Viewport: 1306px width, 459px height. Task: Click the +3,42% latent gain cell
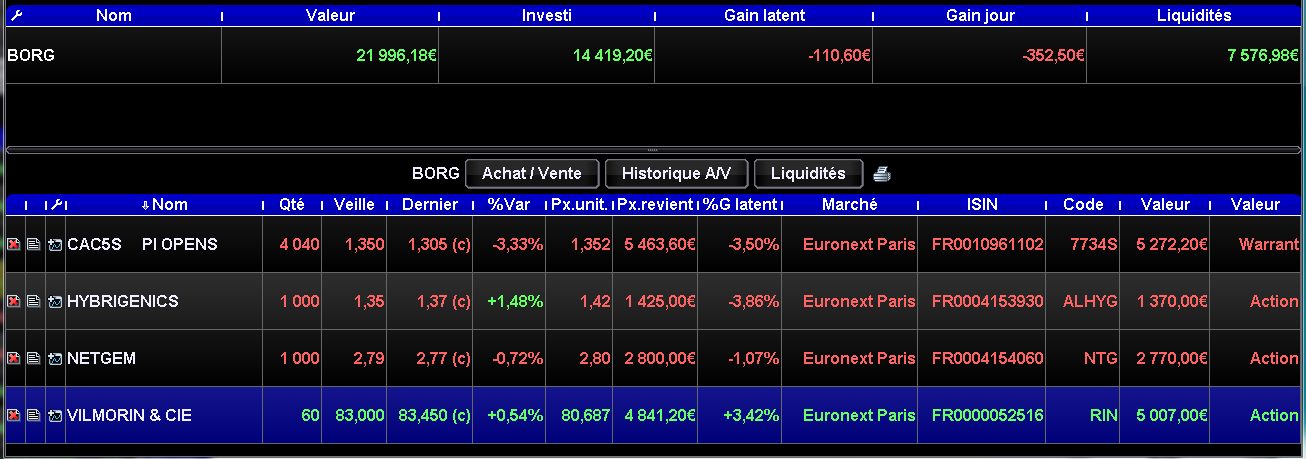click(x=749, y=415)
